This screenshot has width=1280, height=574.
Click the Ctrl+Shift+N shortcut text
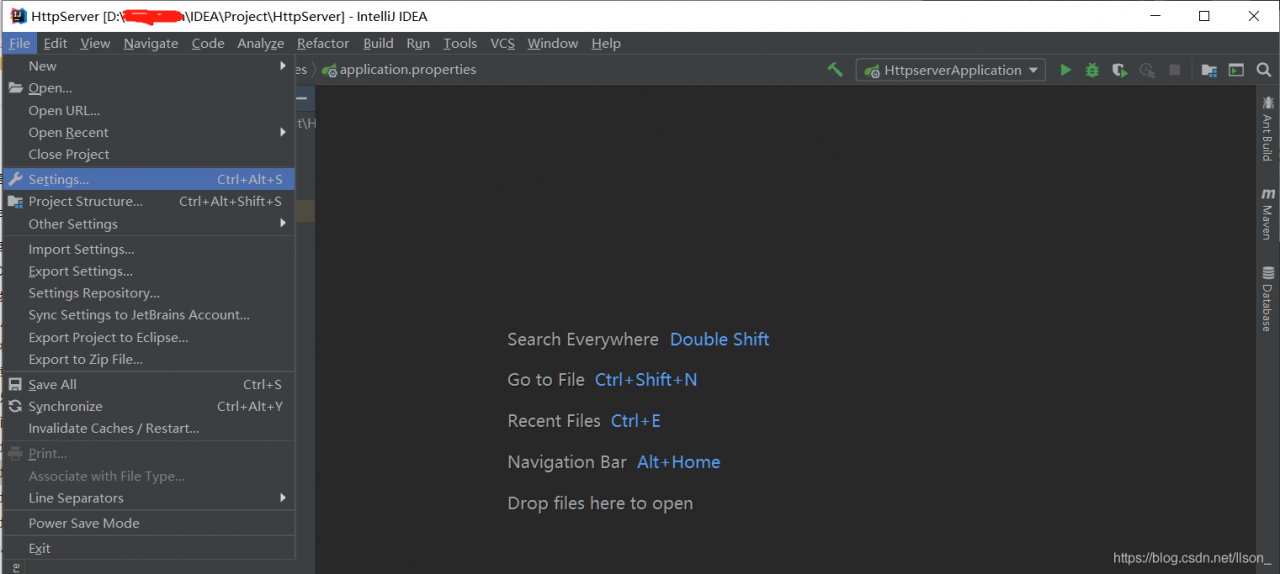(x=646, y=380)
